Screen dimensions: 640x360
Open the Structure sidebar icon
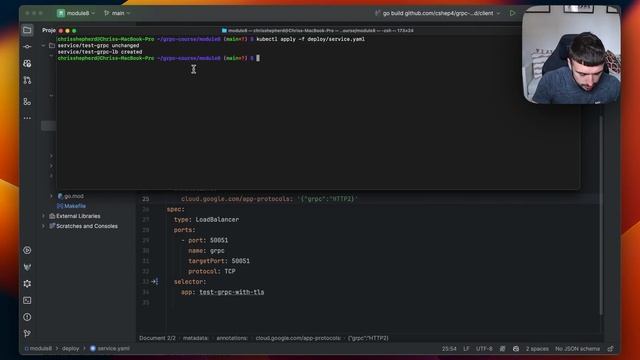pos(27,101)
